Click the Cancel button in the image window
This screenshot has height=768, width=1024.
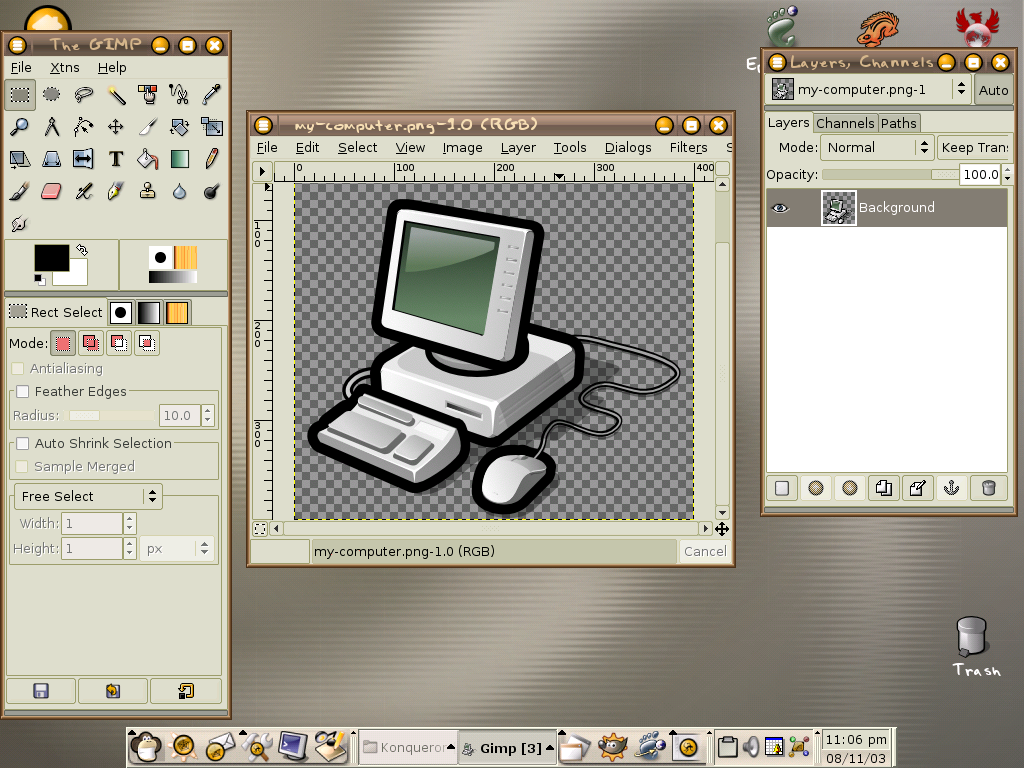pos(705,551)
